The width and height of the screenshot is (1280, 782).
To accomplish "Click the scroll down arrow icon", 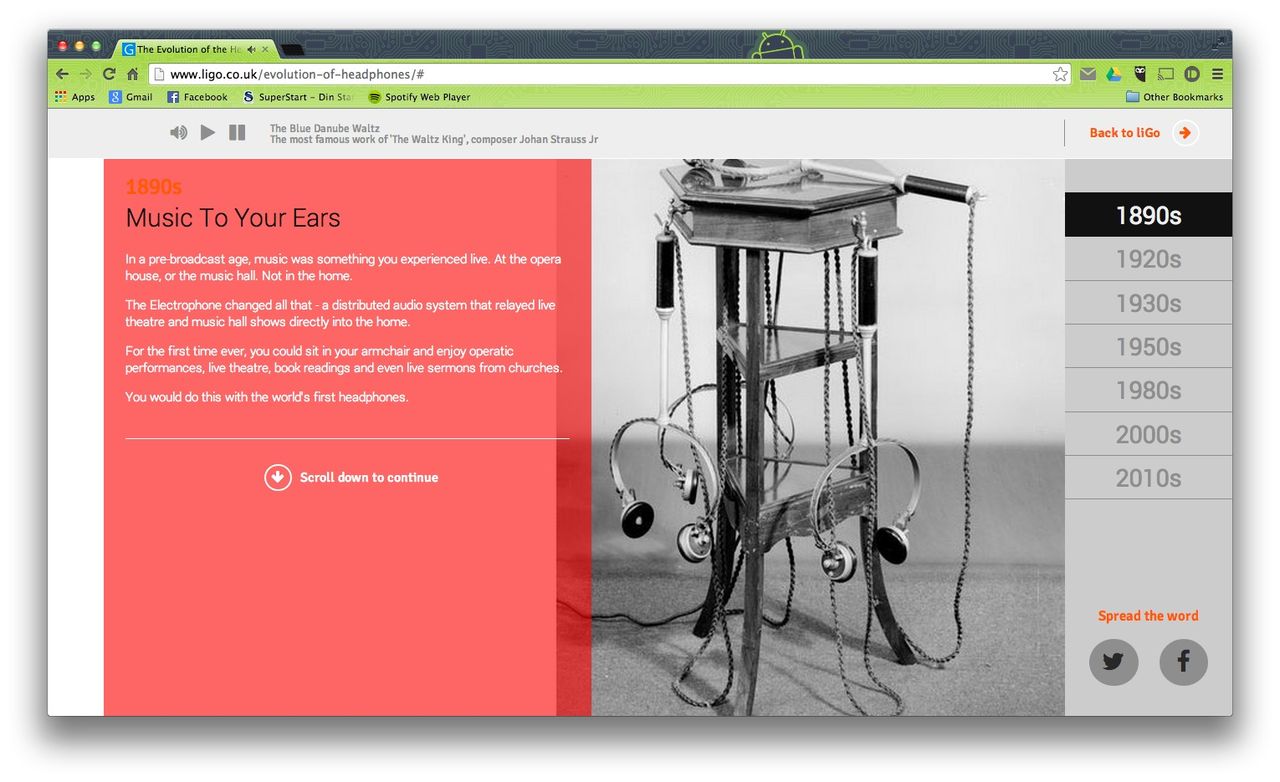I will (278, 478).
